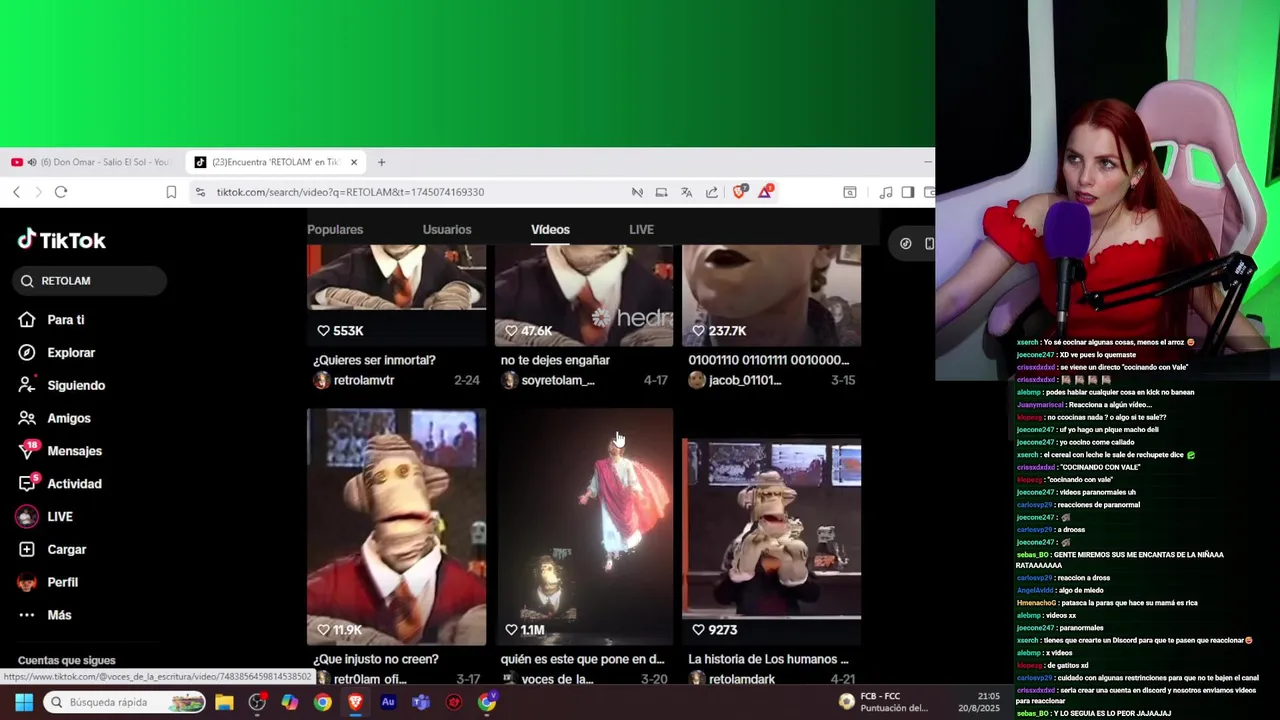Open video with 237.7K likes
This screenshot has width=1280, height=720.
coord(771,295)
